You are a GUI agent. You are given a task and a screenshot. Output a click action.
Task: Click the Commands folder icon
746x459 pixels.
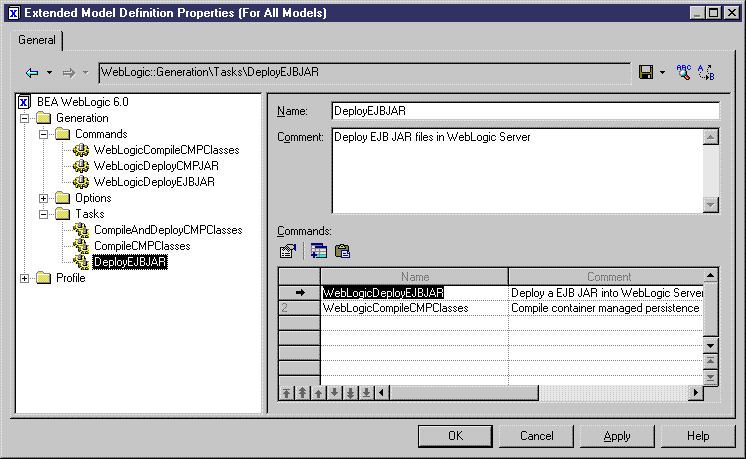(x=62, y=134)
